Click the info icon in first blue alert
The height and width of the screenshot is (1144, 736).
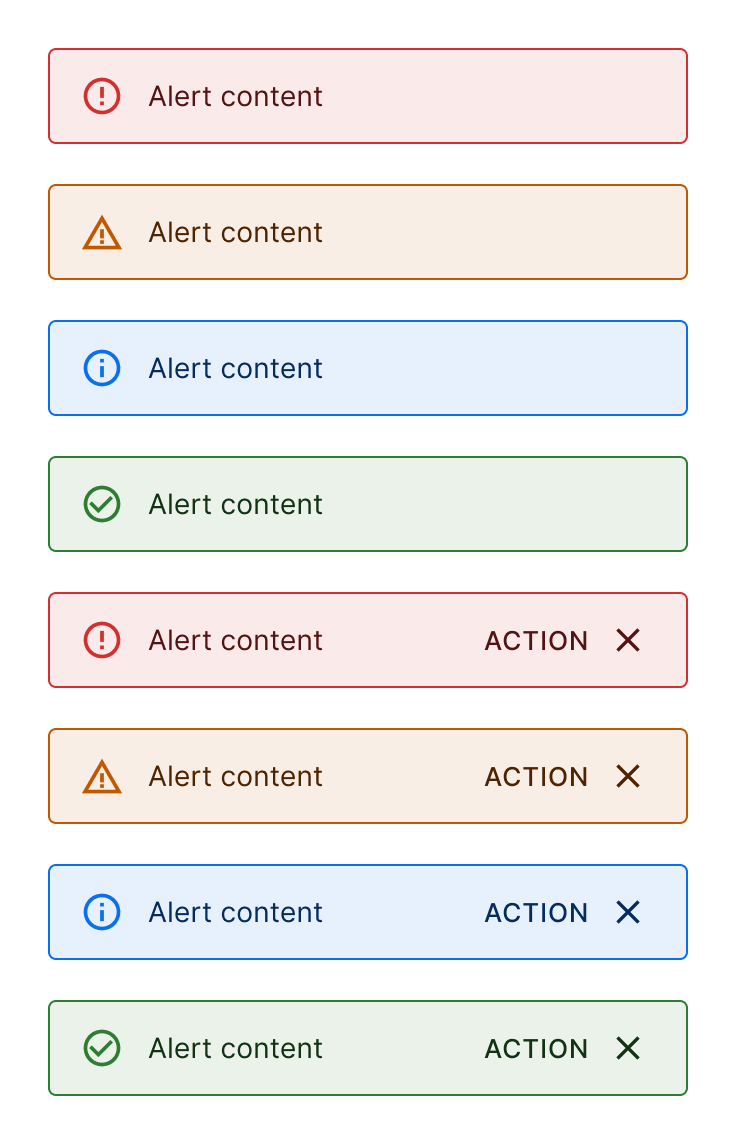(102, 368)
